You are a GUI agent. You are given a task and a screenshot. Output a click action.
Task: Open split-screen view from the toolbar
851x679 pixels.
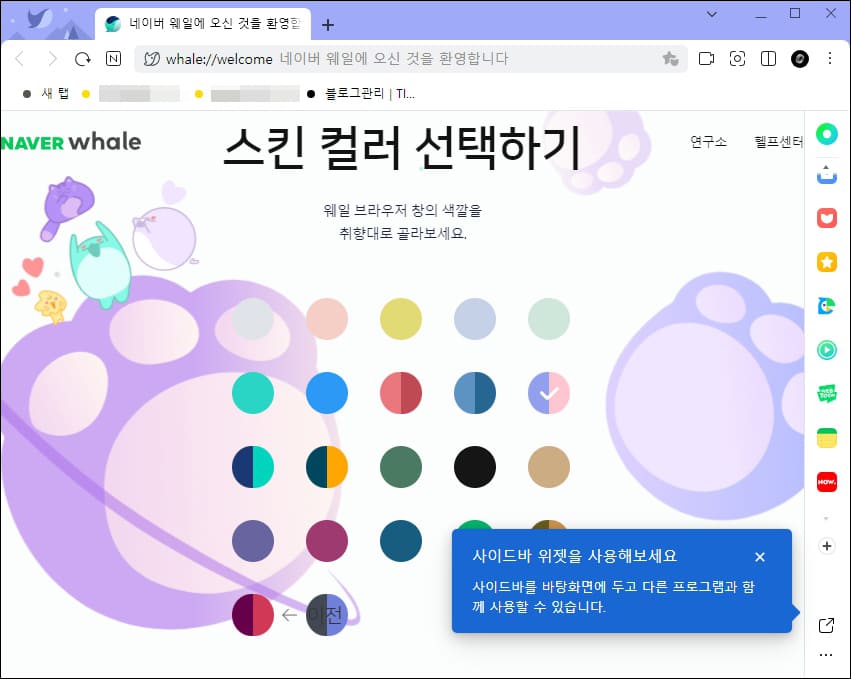pos(768,58)
